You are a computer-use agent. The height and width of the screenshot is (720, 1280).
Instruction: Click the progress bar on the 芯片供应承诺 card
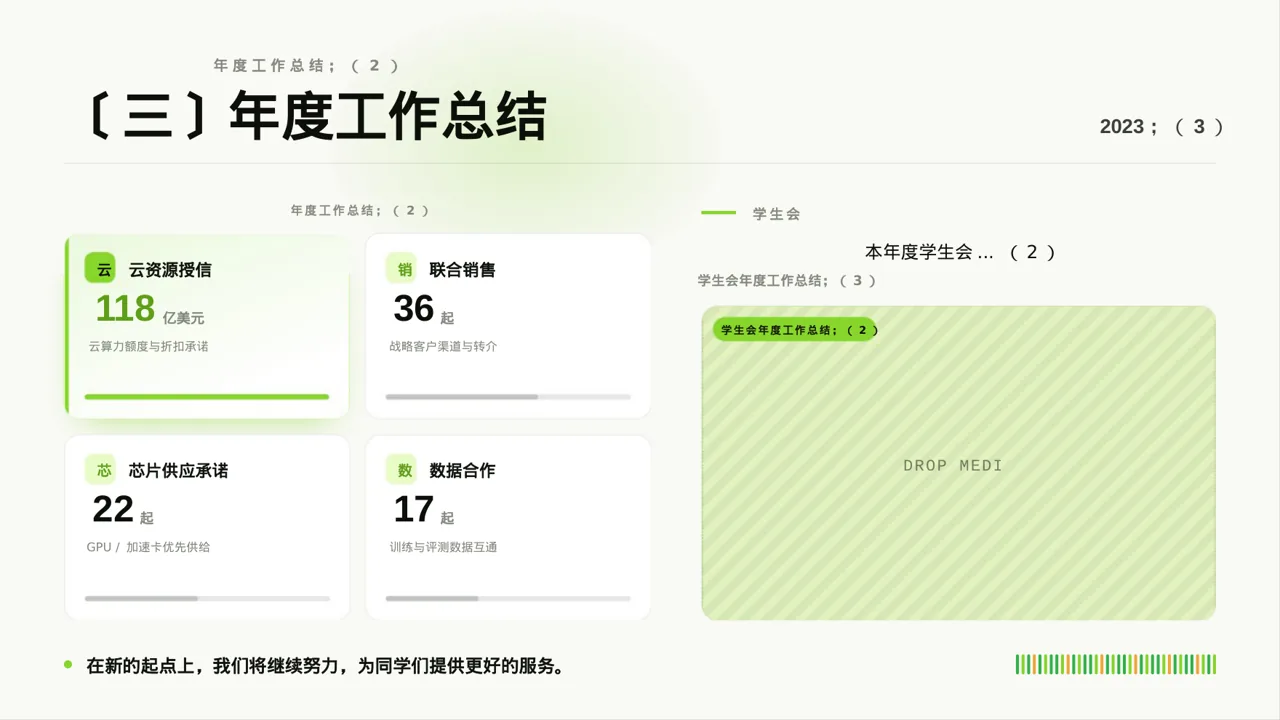207,598
